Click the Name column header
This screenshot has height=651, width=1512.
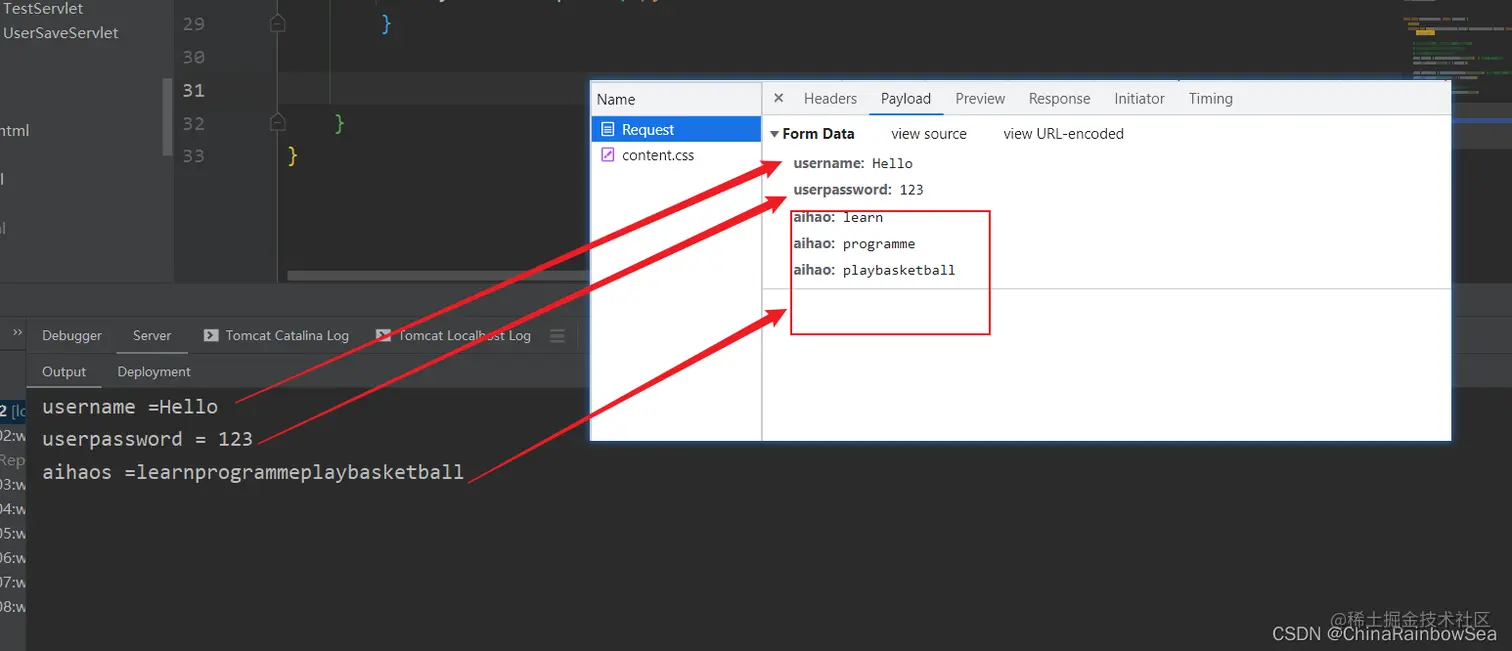616,99
